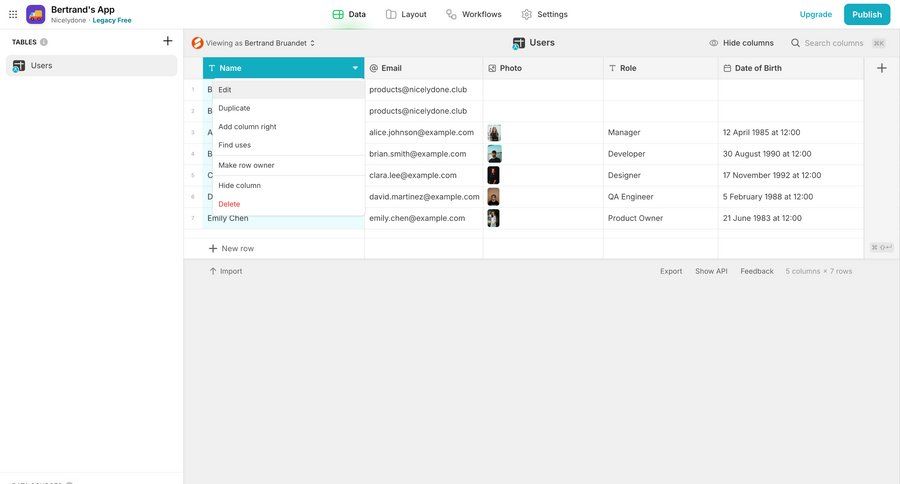Select the Product Owner role cell

[661, 218]
